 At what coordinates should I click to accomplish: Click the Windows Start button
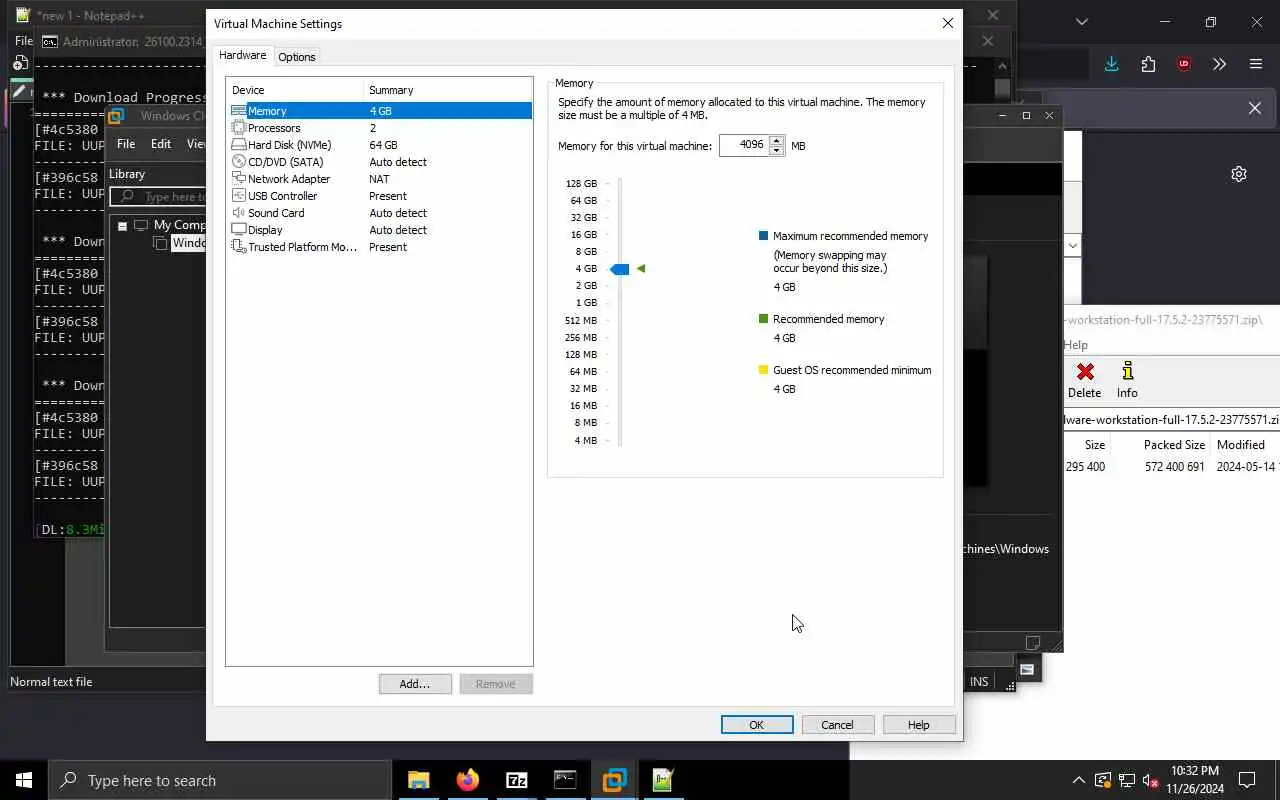coord(24,780)
